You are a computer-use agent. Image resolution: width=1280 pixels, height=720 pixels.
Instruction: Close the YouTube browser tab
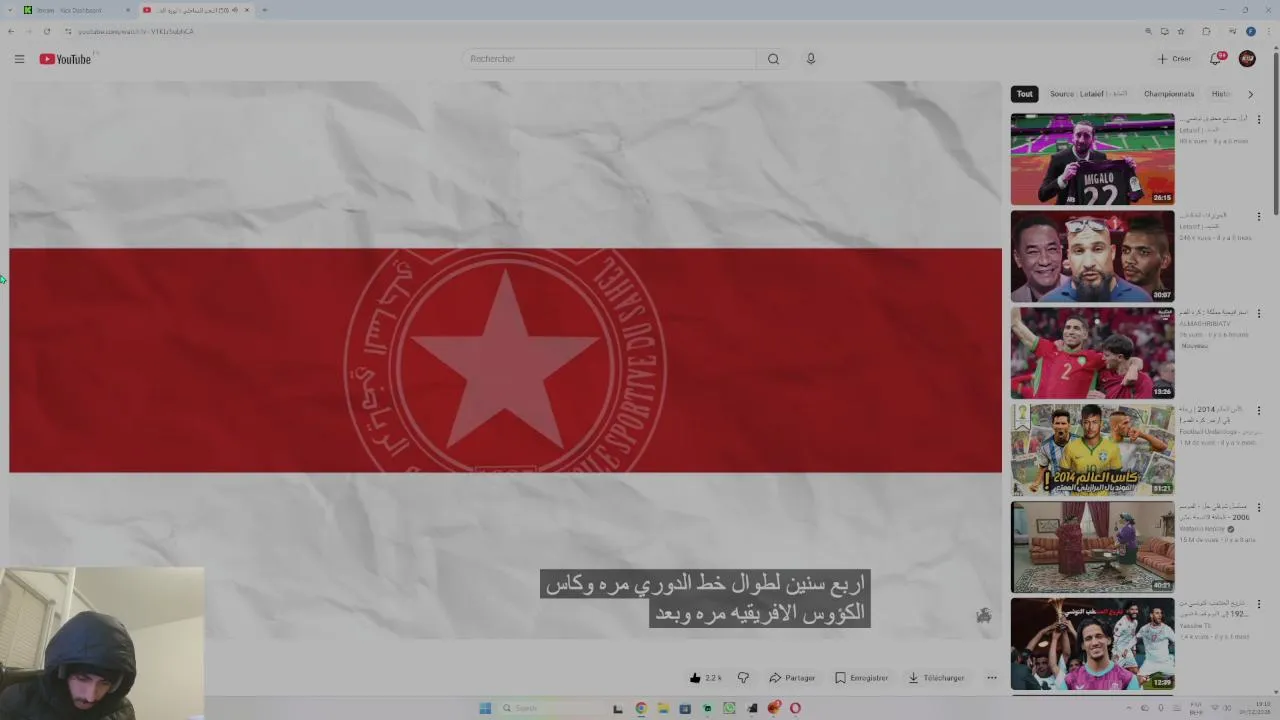pyautogui.click(x=247, y=10)
